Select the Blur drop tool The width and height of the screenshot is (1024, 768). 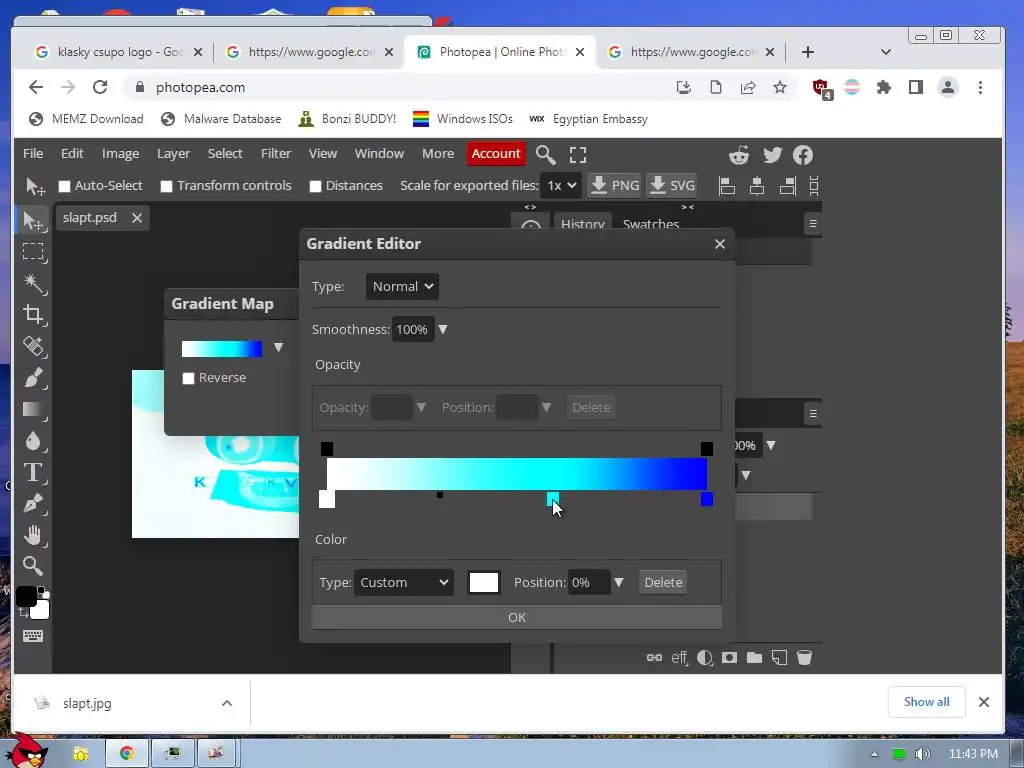tap(33, 441)
